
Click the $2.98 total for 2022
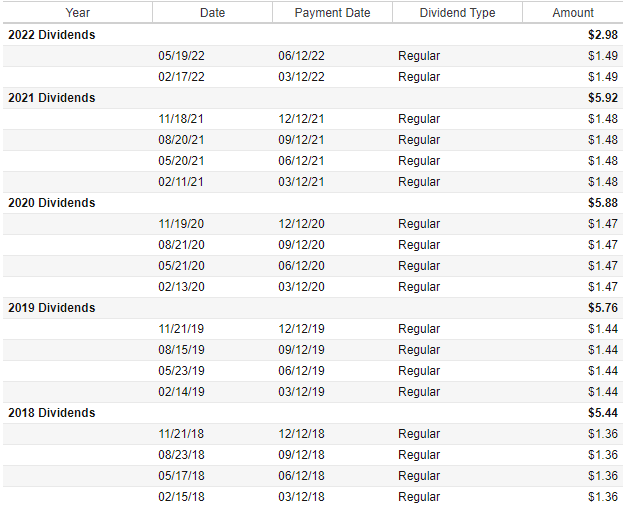tap(603, 35)
